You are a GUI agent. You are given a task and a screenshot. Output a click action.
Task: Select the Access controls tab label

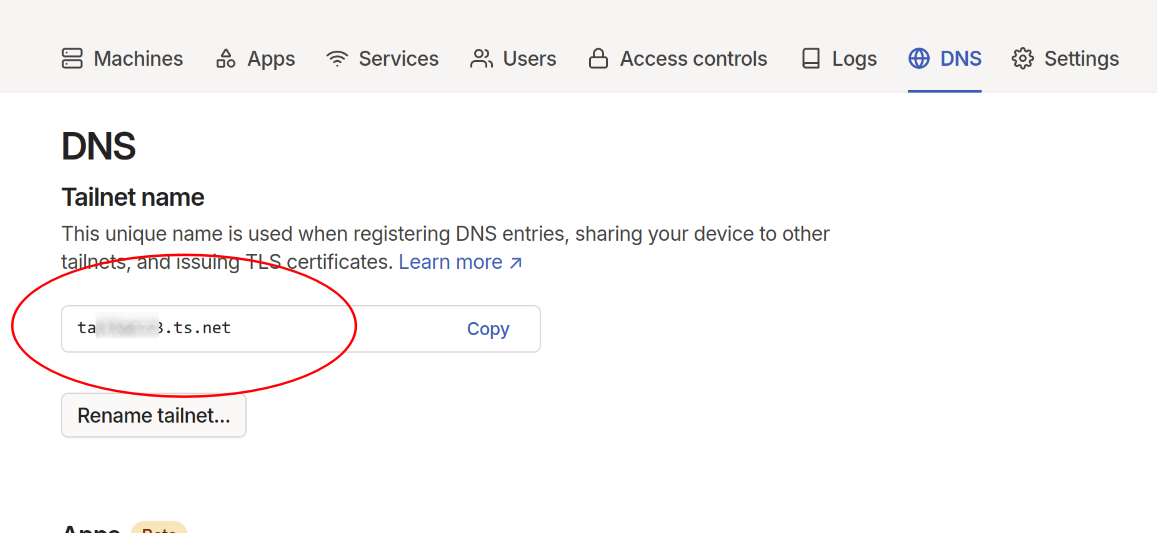point(693,59)
